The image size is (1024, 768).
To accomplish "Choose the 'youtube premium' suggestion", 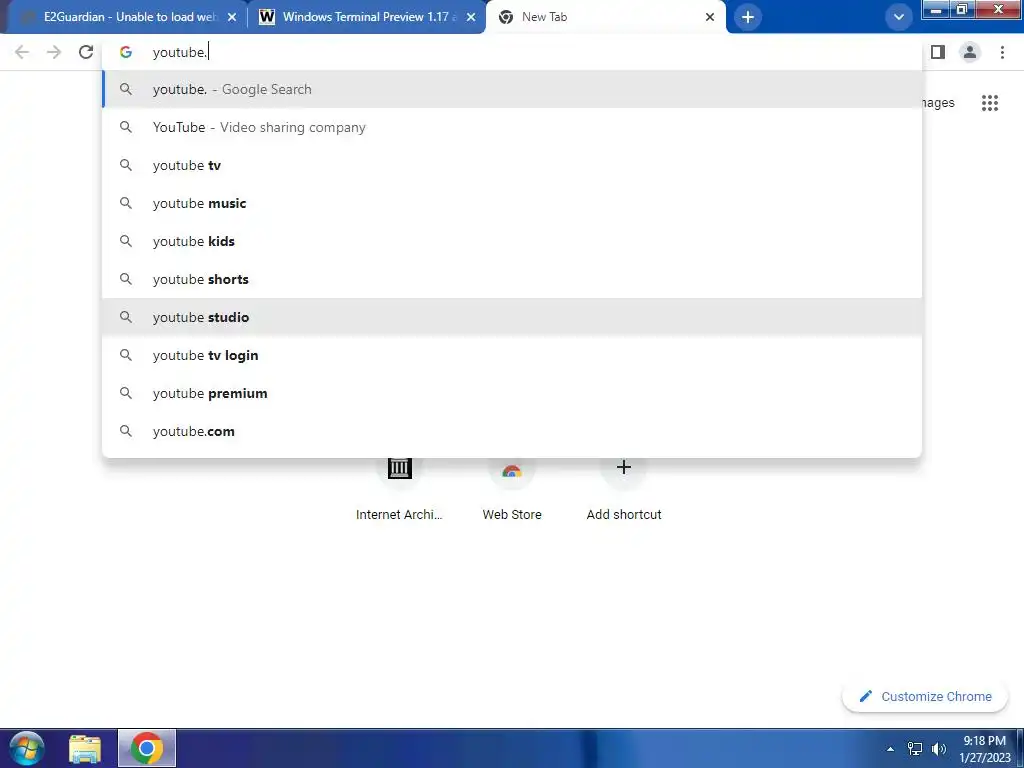I will 512,393.
